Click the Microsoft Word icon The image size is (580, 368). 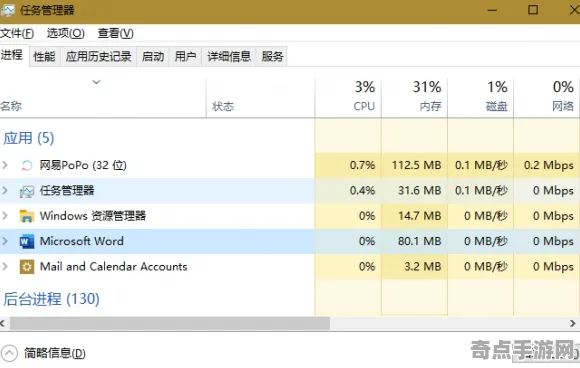[x=27, y=242]
